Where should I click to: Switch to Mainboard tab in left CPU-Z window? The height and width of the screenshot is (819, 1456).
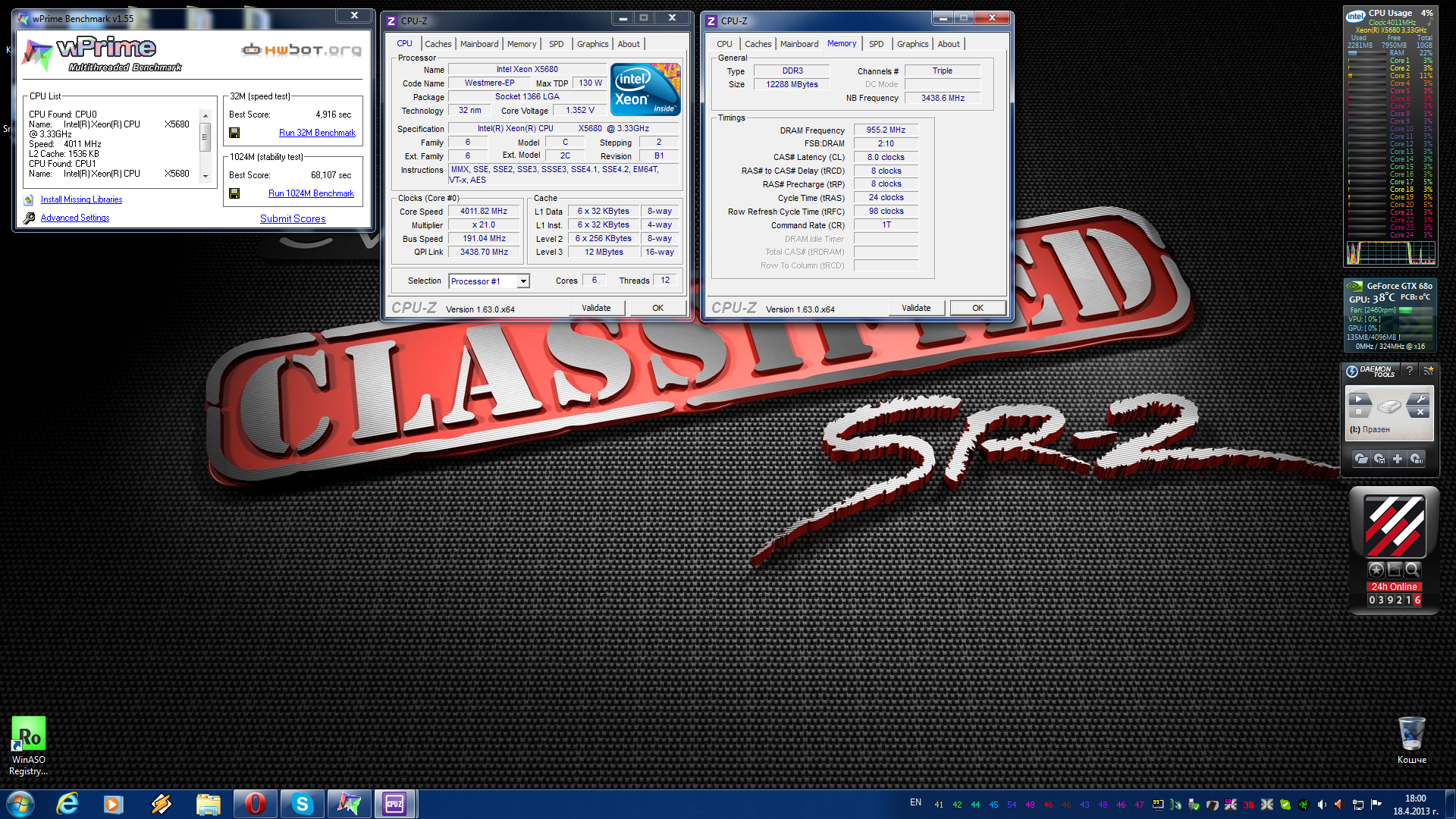coord(479,44)
